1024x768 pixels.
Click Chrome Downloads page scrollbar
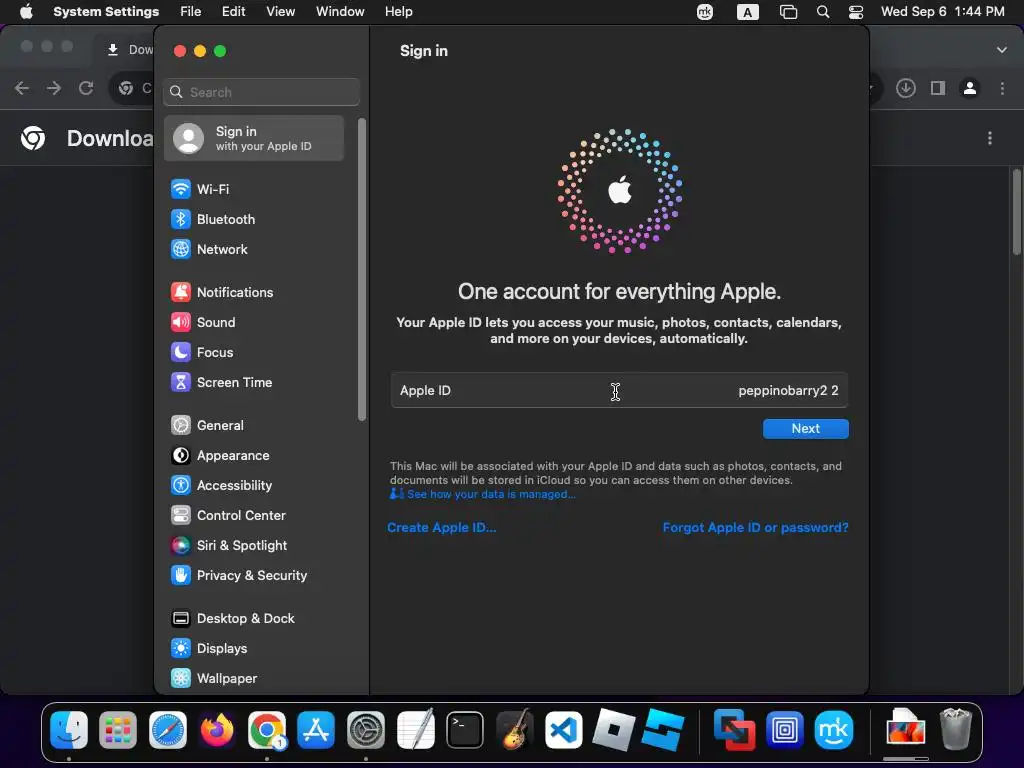(x=1016, y=212)
